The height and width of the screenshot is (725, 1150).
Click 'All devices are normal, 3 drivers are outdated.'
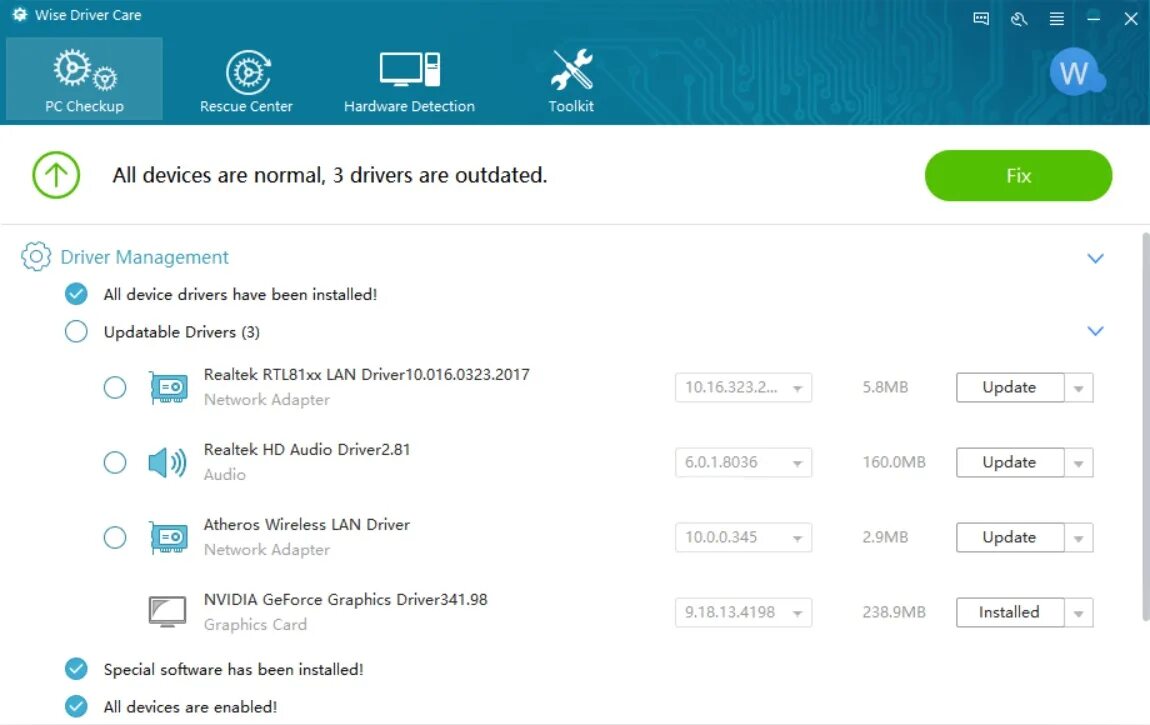330,175
